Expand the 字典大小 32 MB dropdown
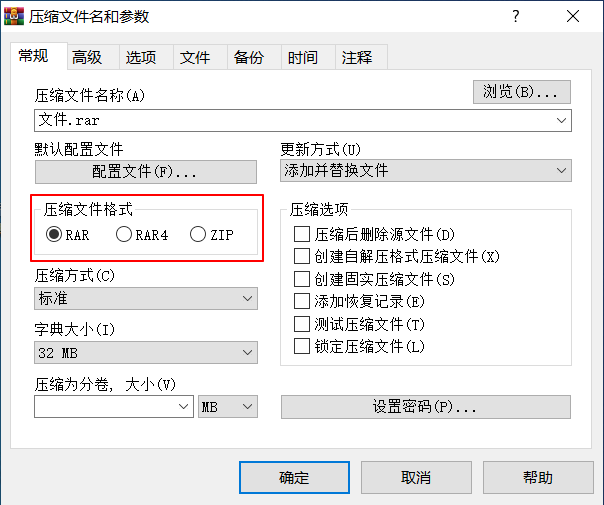Image resolution: width=604 pixels, height=505 pixels. point(146,352)
